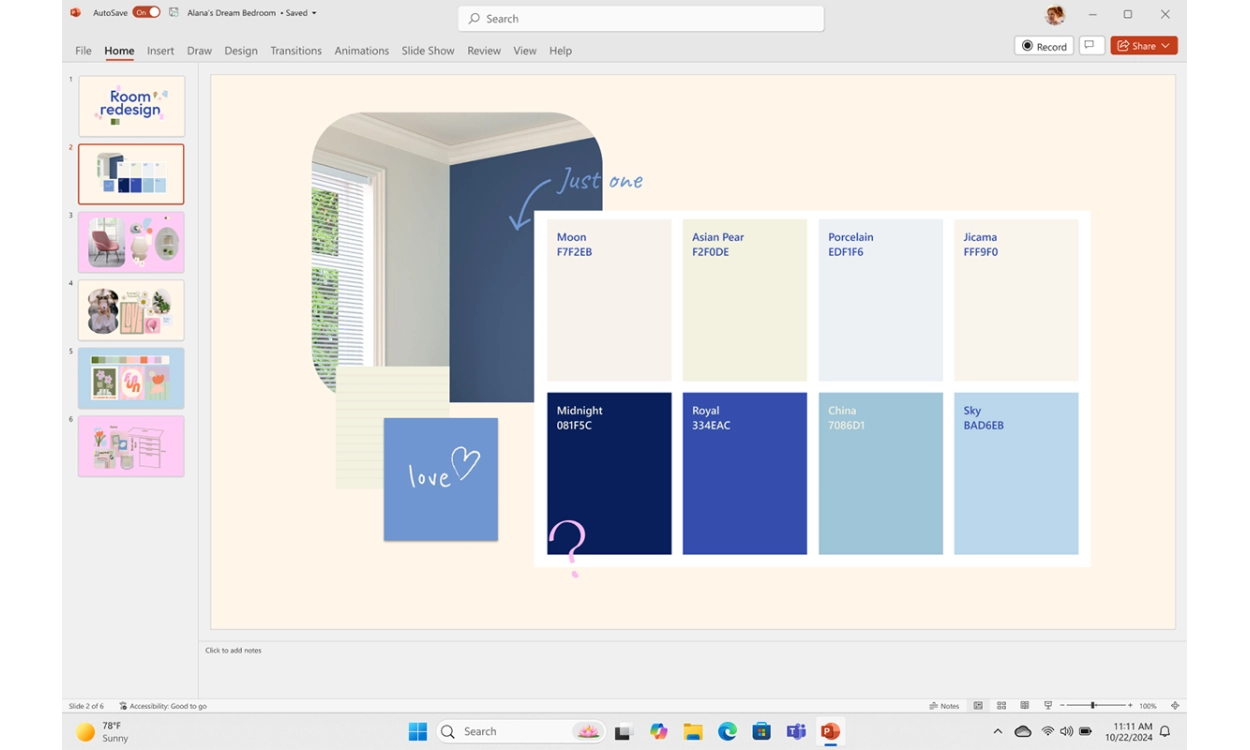Start the slideshow from status bar icon
The height and width of the screenshot is (750, 1250).
pyautogui.click(x=1047, y=706)
